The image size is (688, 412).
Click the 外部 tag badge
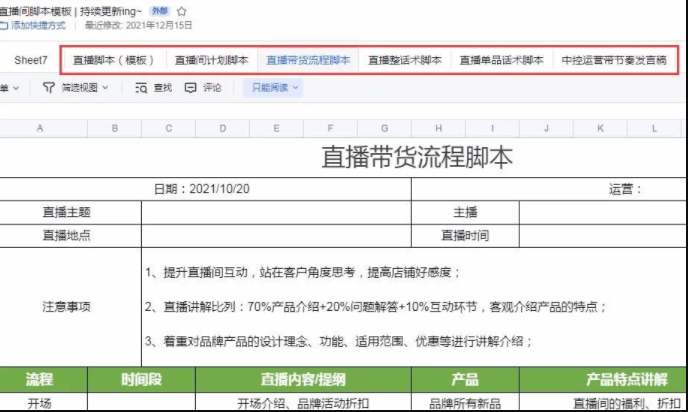point(160,11)
